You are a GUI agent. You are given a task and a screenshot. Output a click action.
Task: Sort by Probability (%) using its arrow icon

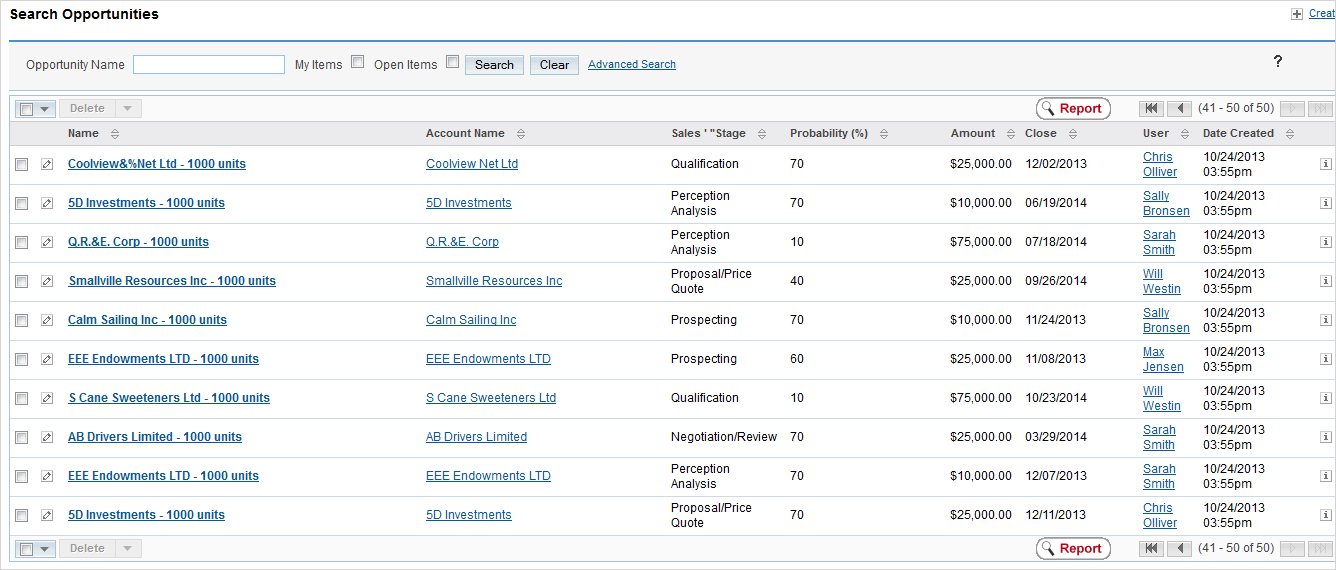[884, 134]
